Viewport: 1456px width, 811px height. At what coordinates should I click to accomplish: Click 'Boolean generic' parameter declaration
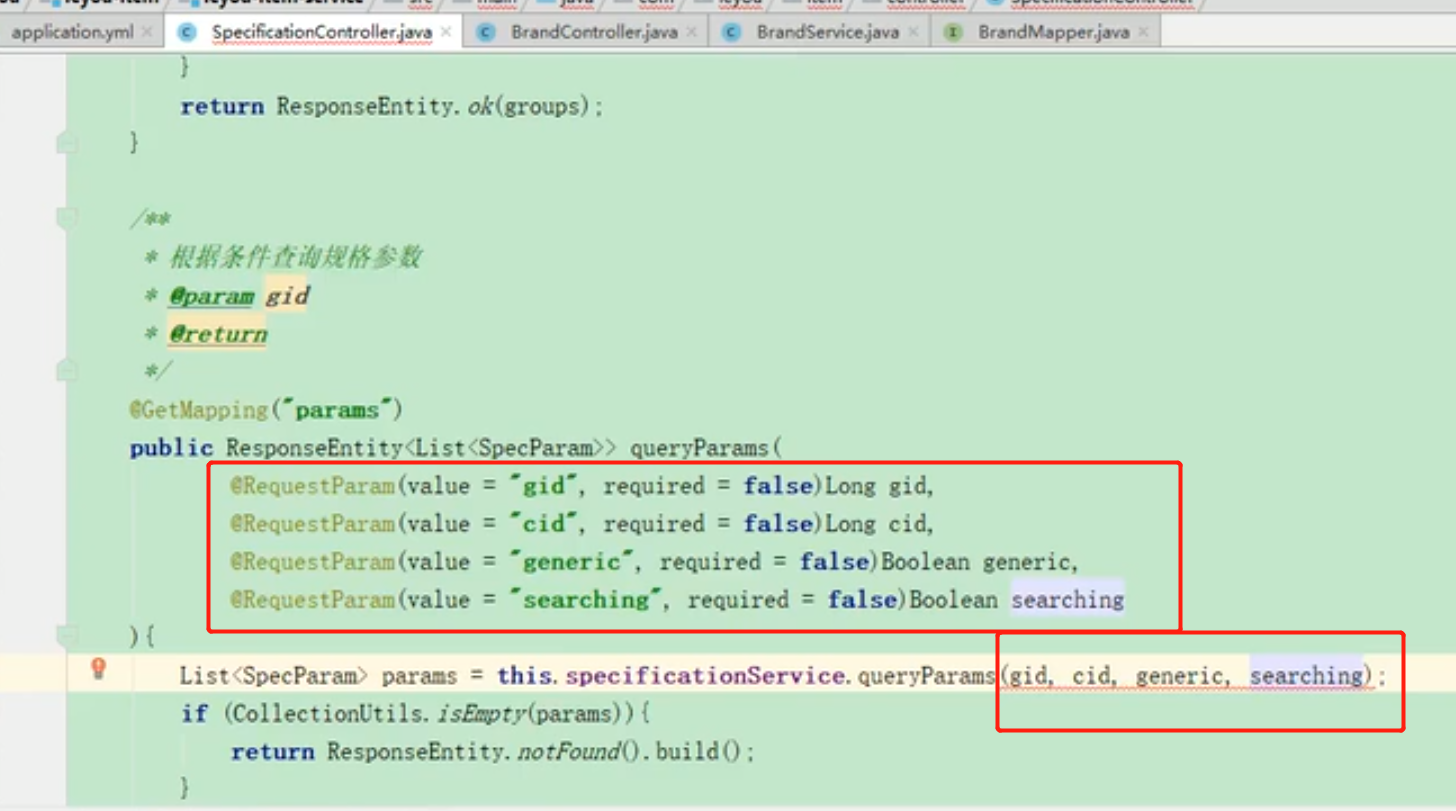coord(978,562)
